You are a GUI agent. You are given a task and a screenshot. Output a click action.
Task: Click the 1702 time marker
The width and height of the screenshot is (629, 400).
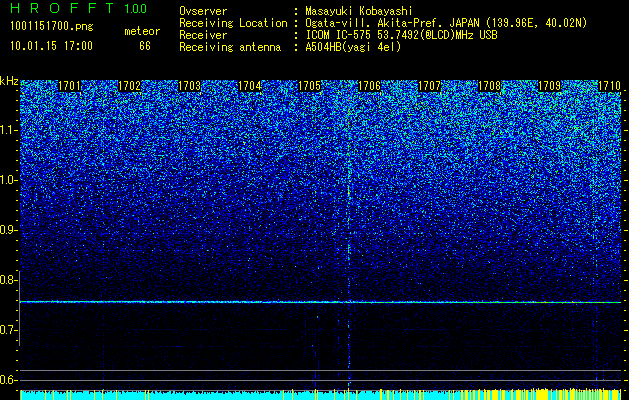[130, 86]
